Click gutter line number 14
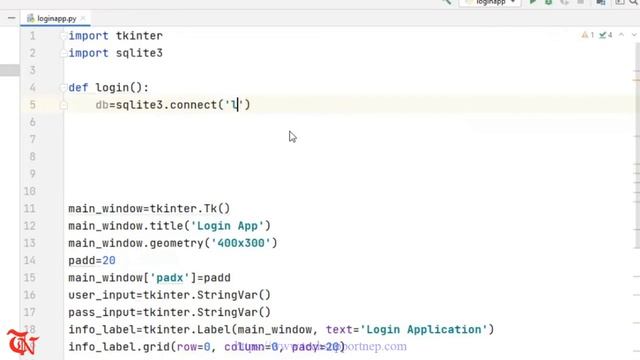 [30, 260]
